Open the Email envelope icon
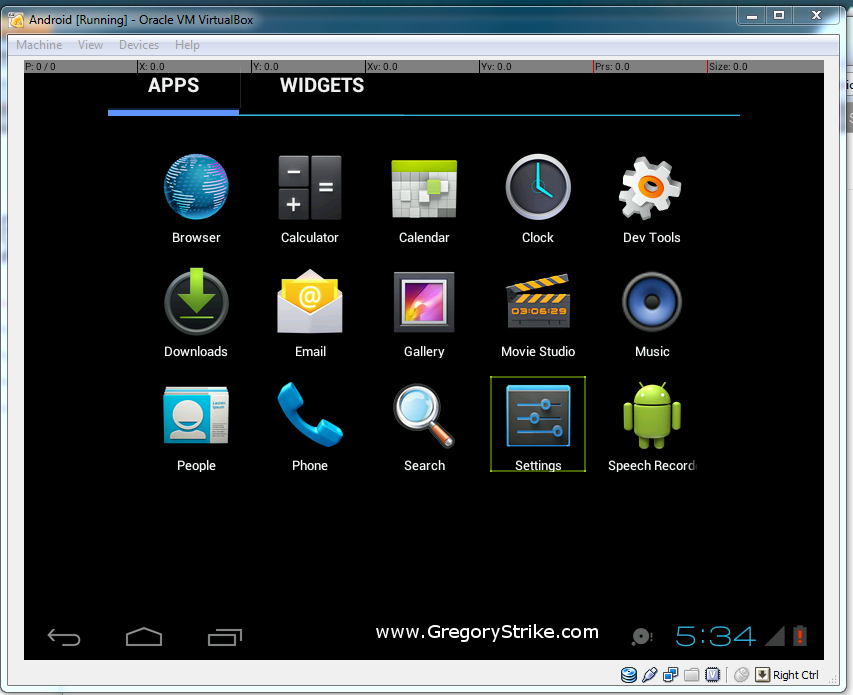 (310, 303)
